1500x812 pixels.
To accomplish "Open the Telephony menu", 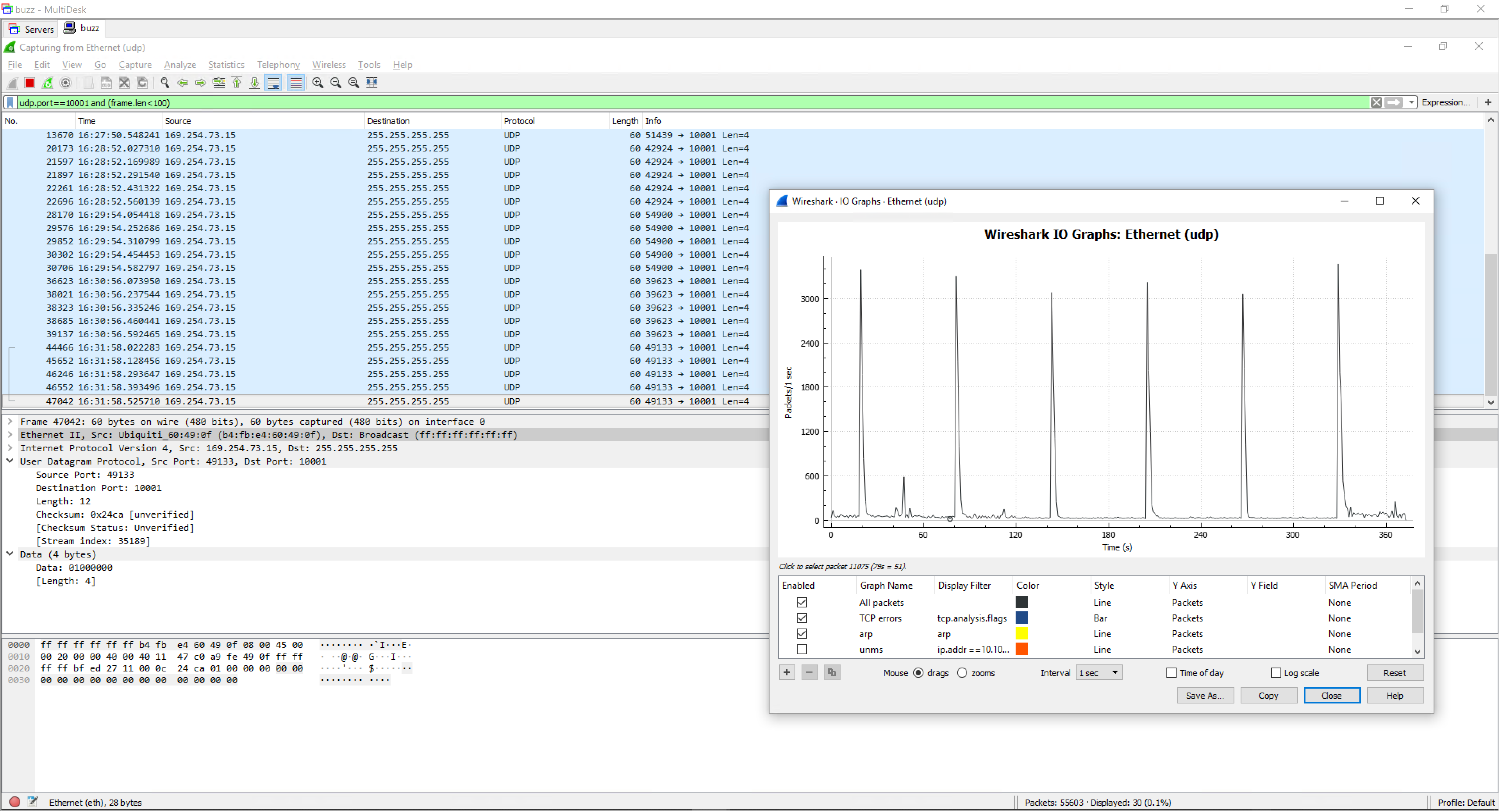I will [x=279, y=65].
